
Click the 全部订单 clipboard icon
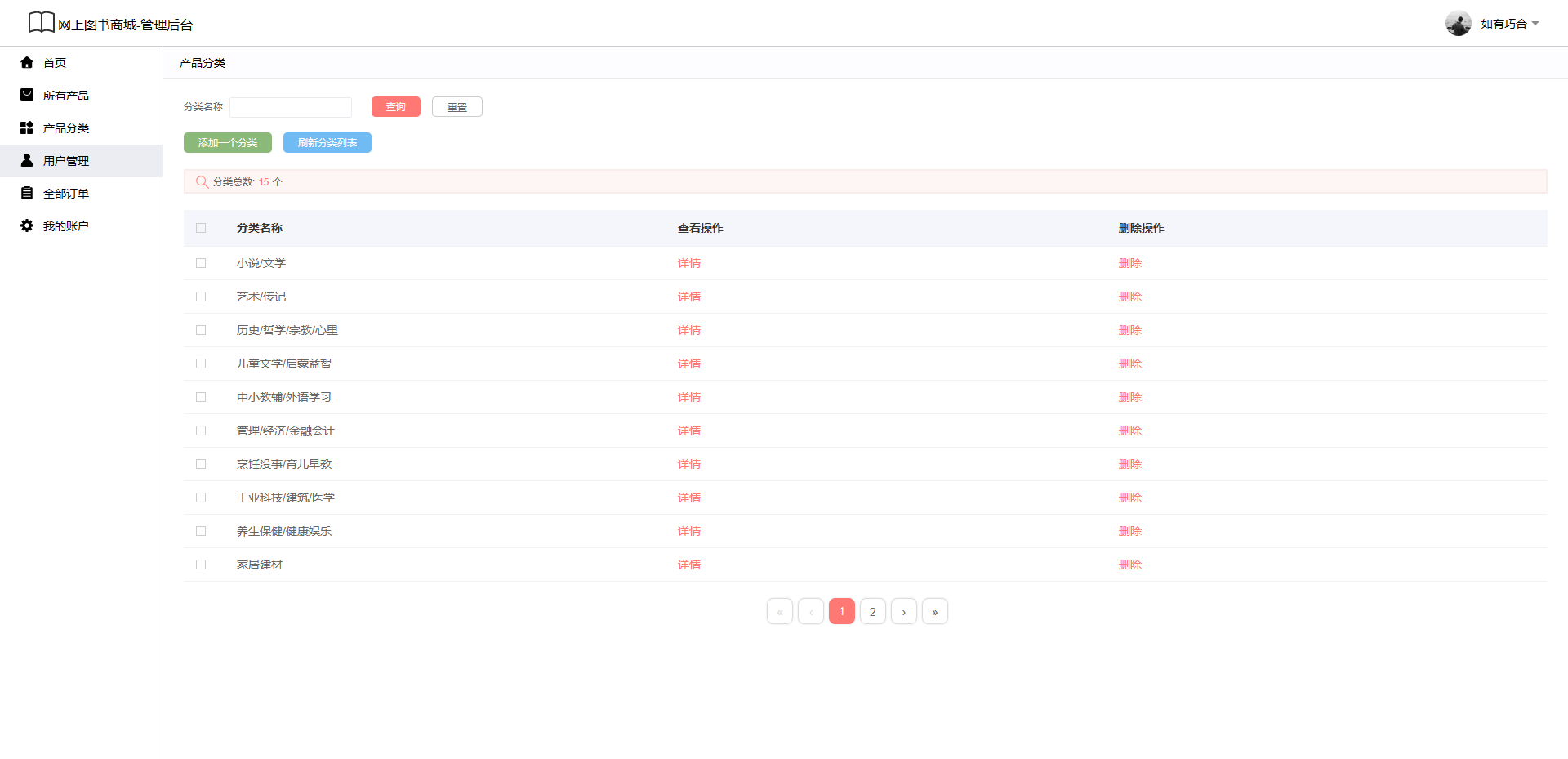coord(27,194)
